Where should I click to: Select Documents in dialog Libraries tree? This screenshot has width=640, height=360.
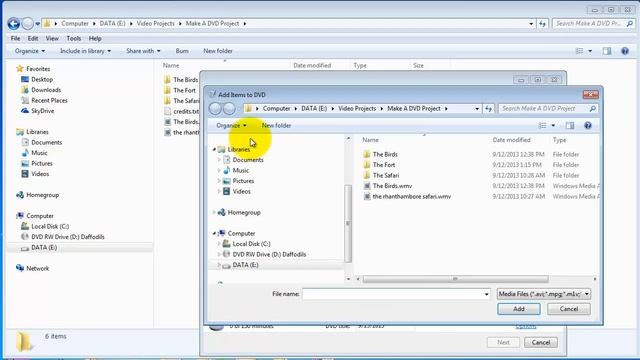click(x=248, y=160)
